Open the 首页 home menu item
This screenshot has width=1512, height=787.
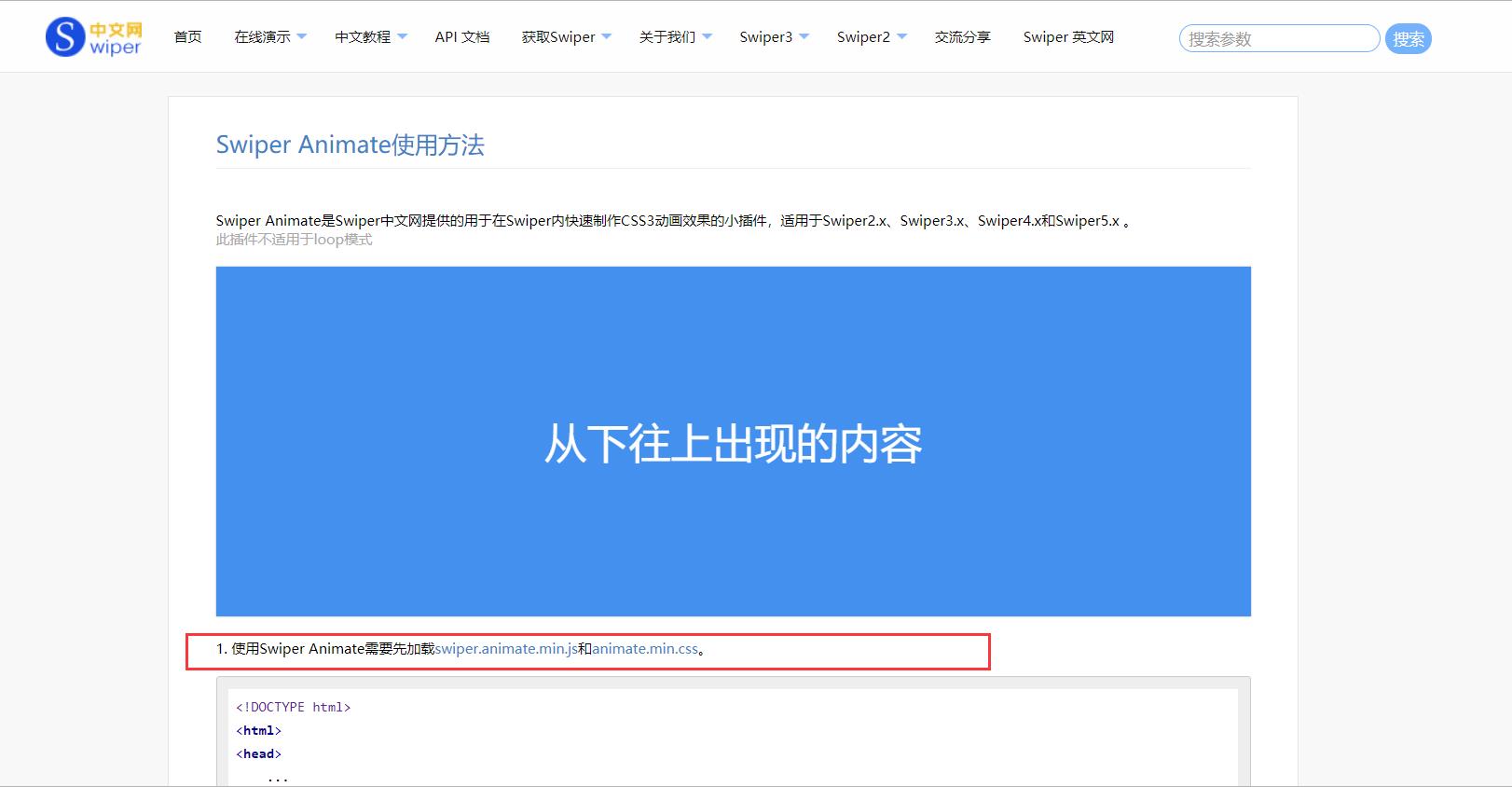187,37
